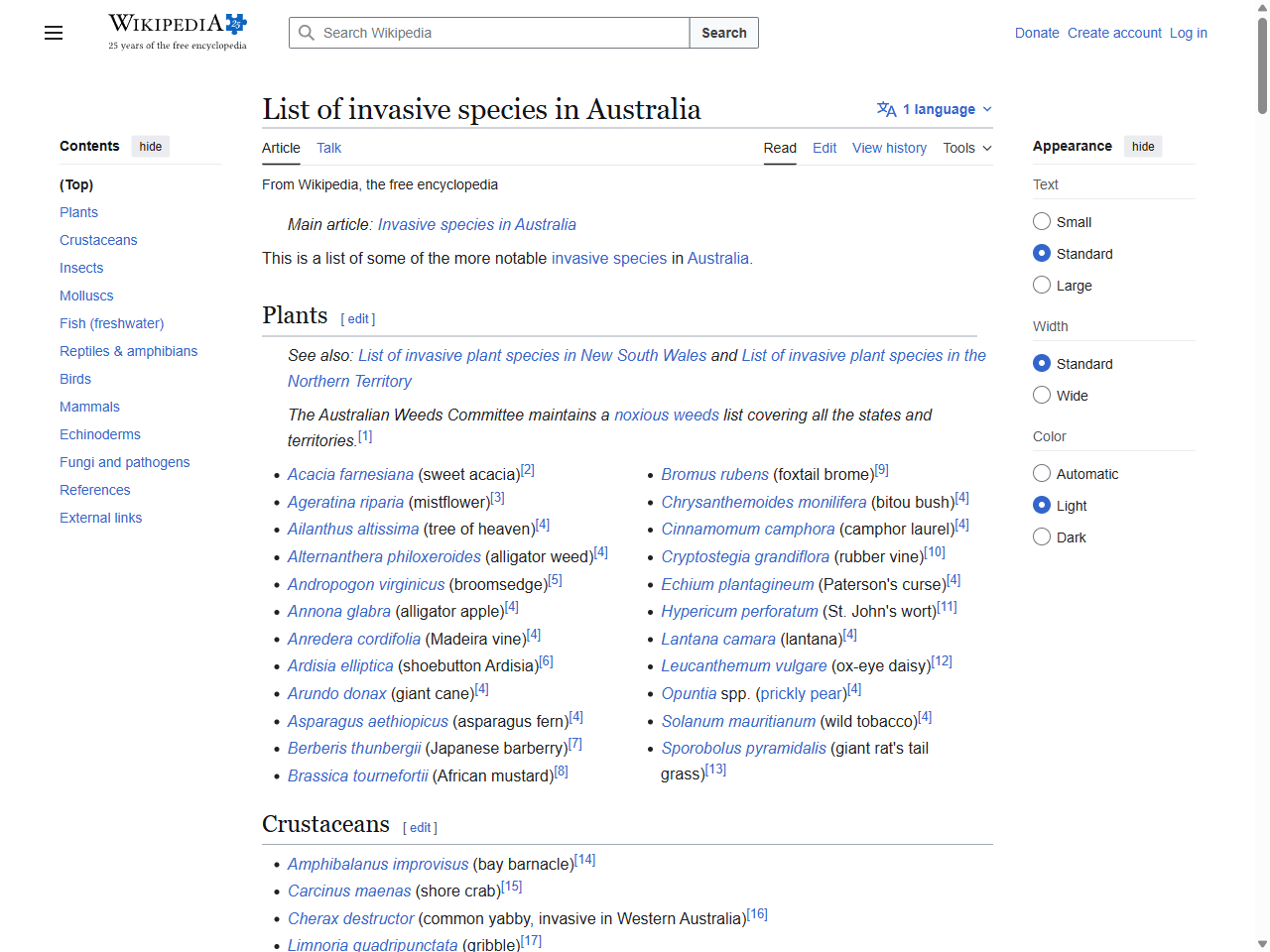This screenshot has width=1270, height=952.
Task: Jump to (Top) in contents
Action: (76, 184)
